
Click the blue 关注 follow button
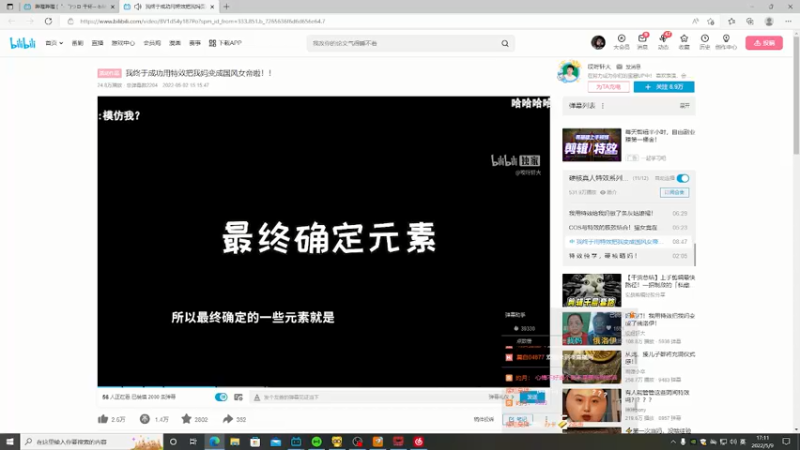[x=664, y=87]
